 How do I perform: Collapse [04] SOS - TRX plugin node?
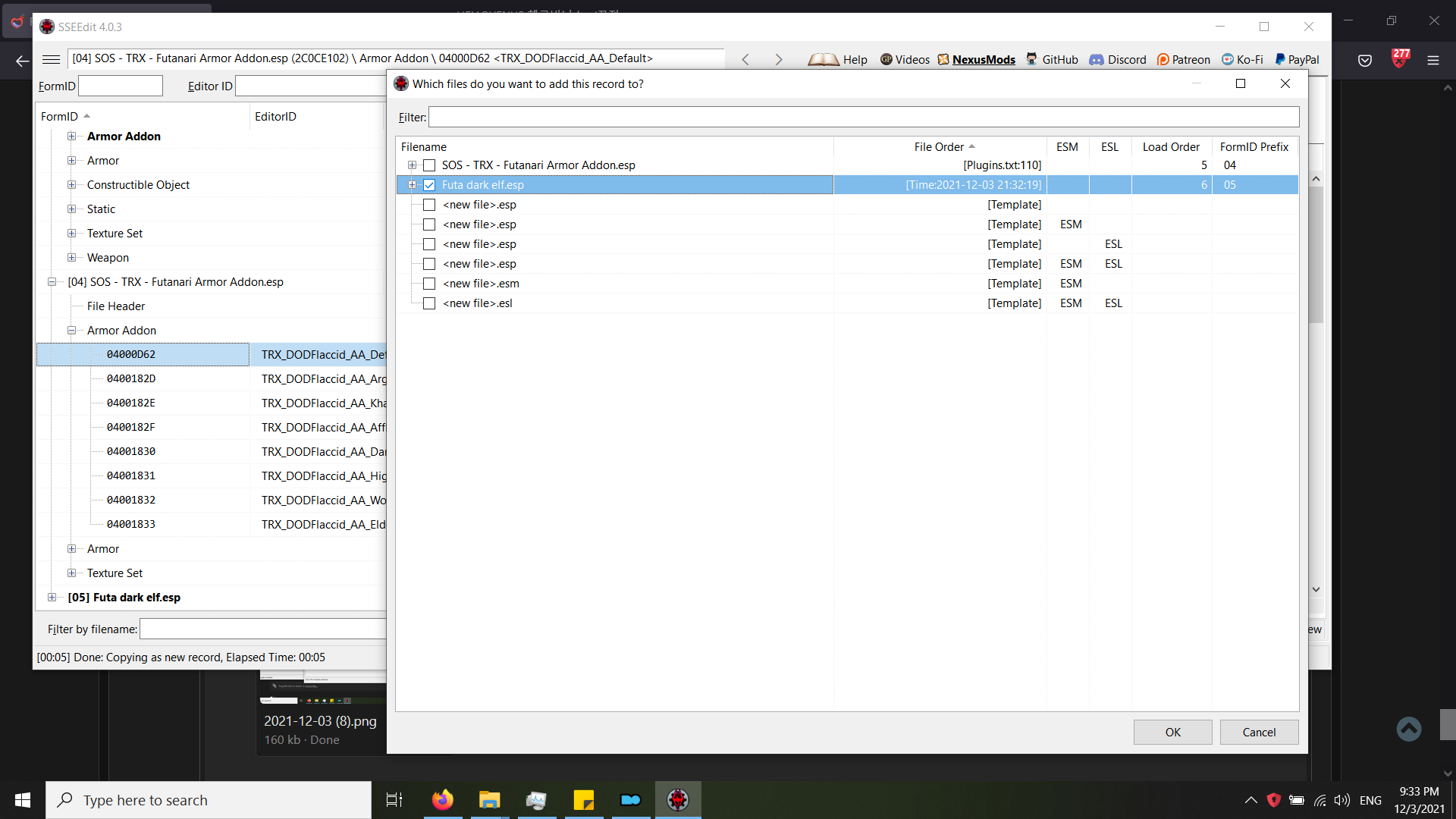[x=52, y=282]
